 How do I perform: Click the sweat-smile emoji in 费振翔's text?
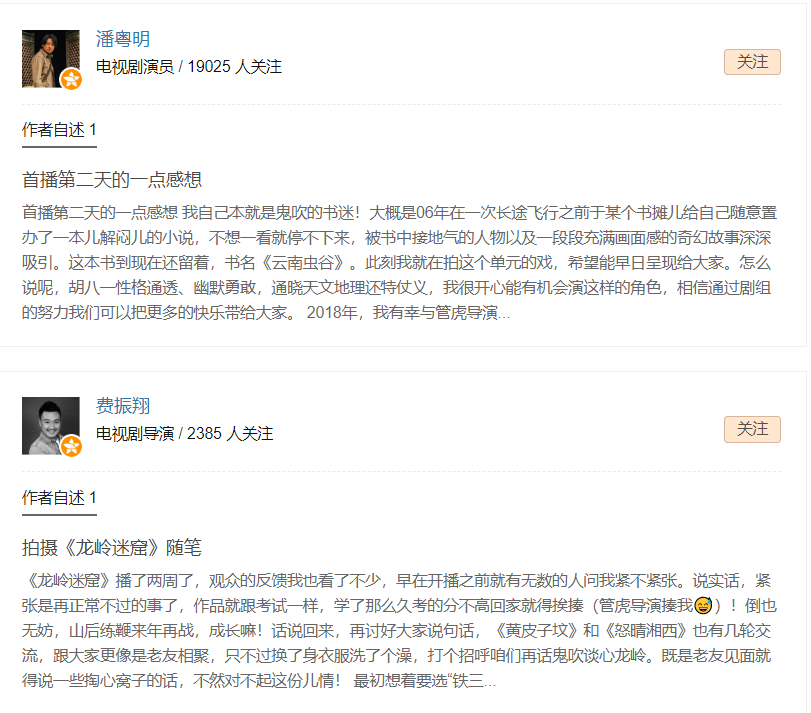click(x=703, y=605)
